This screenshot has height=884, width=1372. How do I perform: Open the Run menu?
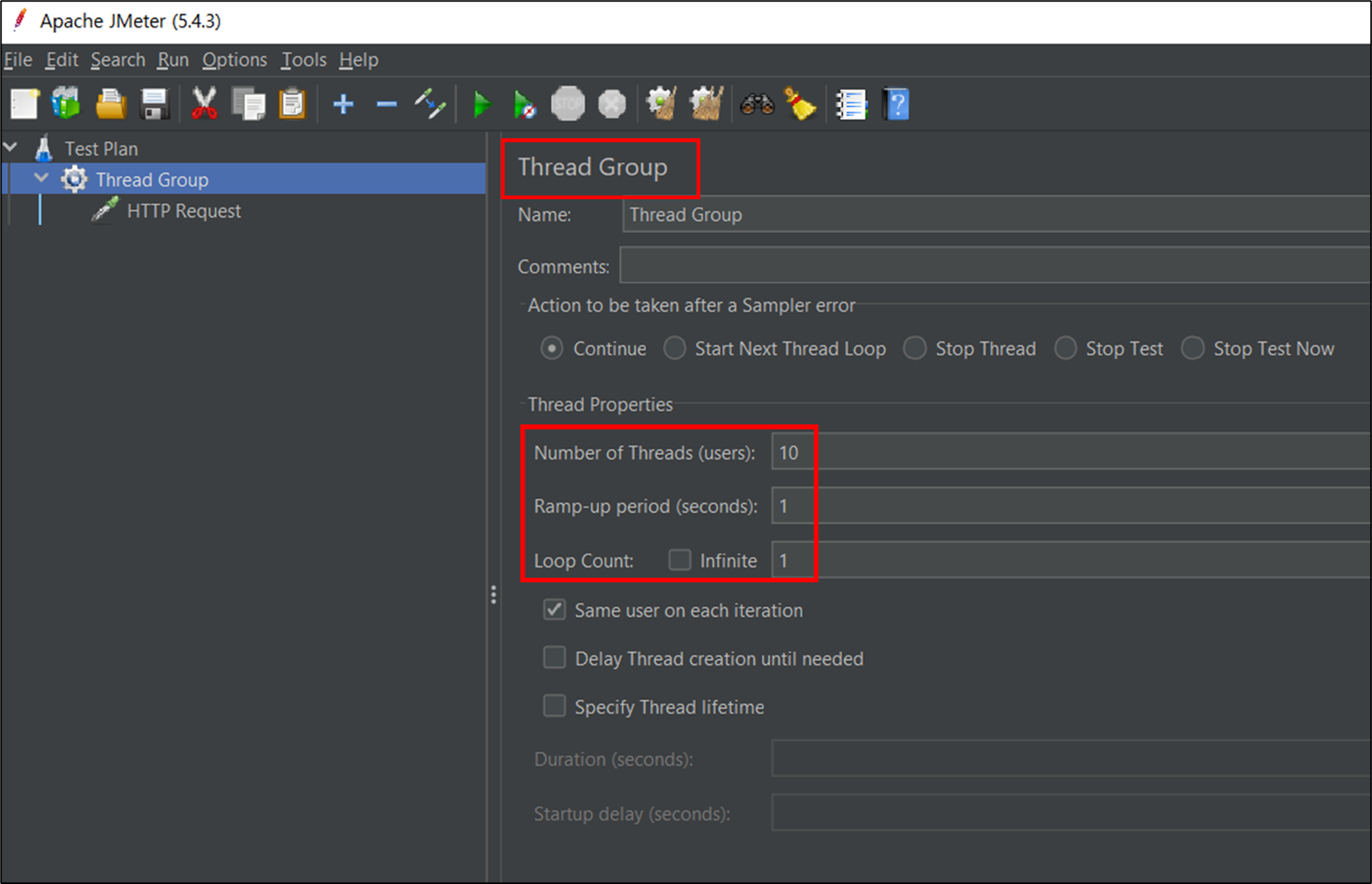[173, 60]
